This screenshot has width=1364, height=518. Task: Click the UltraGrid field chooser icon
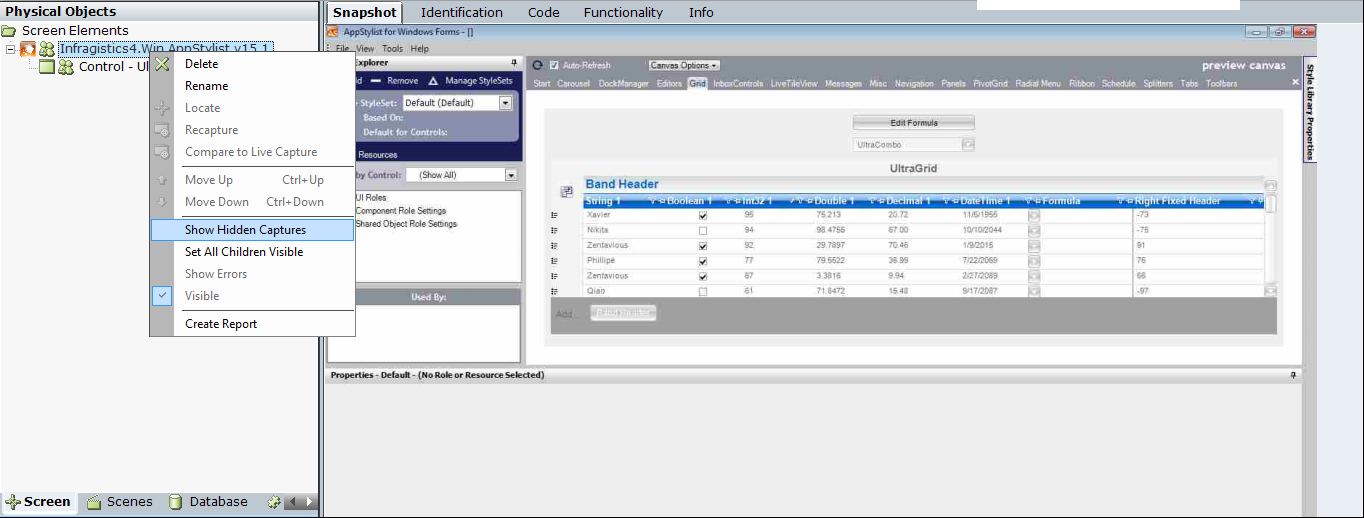(x=566, y=191)
